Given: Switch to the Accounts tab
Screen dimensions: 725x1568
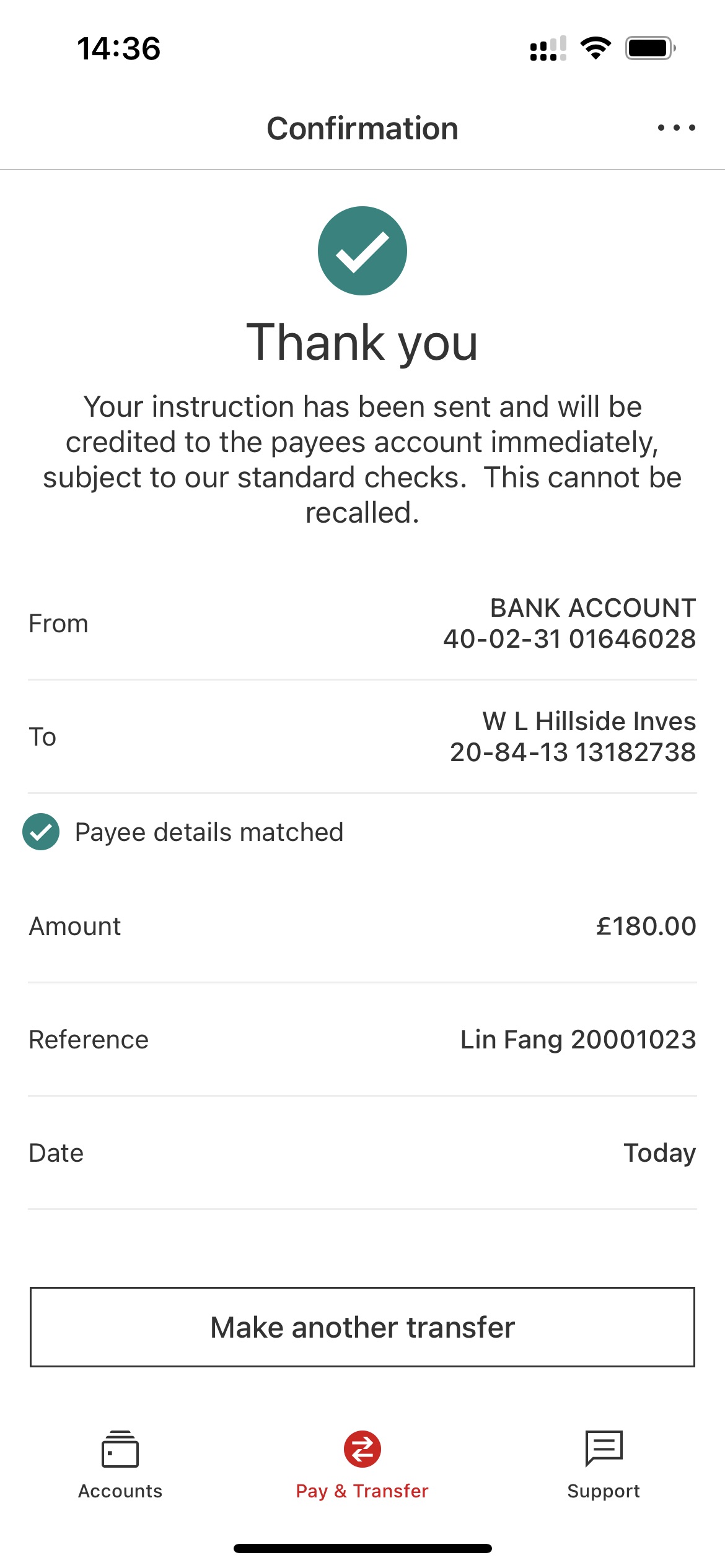Looking at the screenshot, I should [x=120, y=1491].
